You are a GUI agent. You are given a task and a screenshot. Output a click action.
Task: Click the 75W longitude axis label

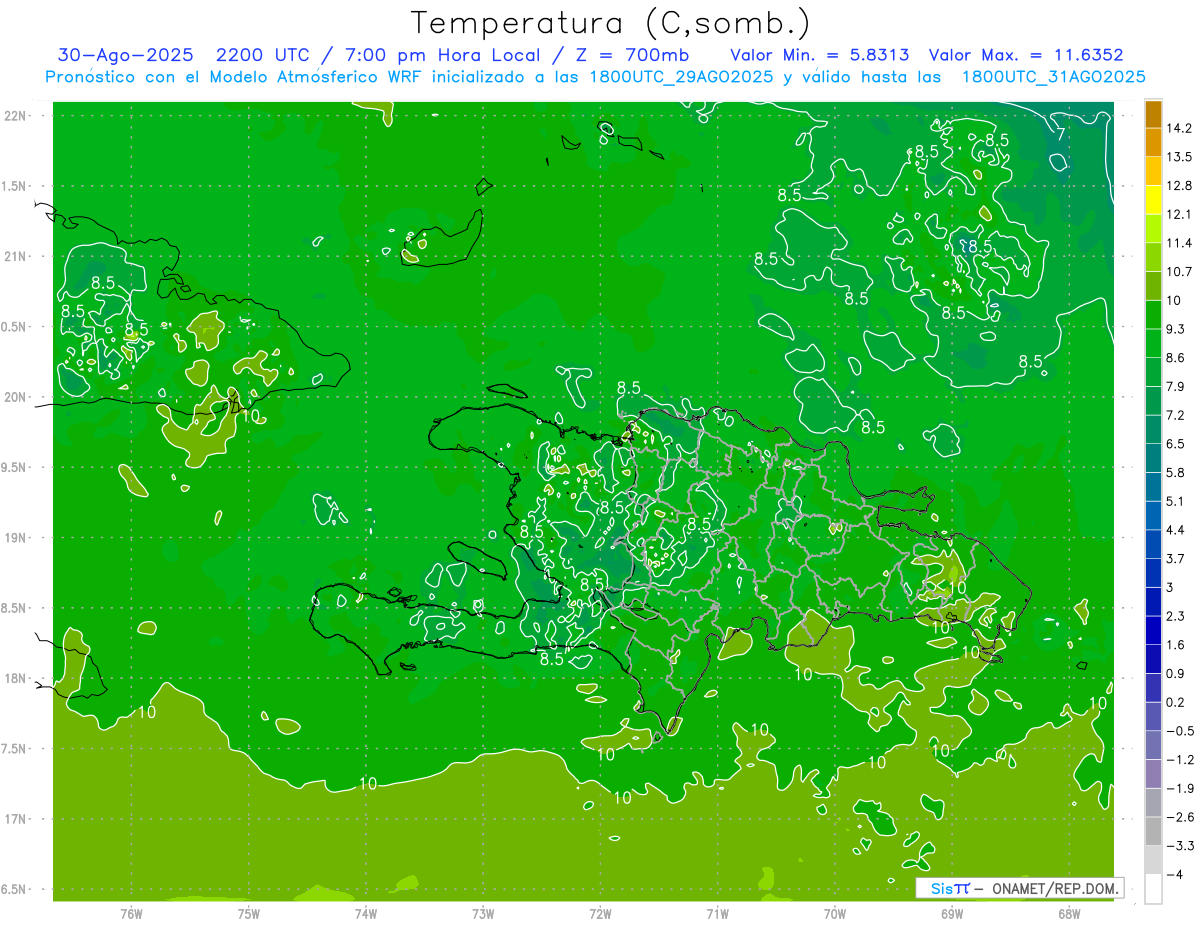[x=248, y=913]
